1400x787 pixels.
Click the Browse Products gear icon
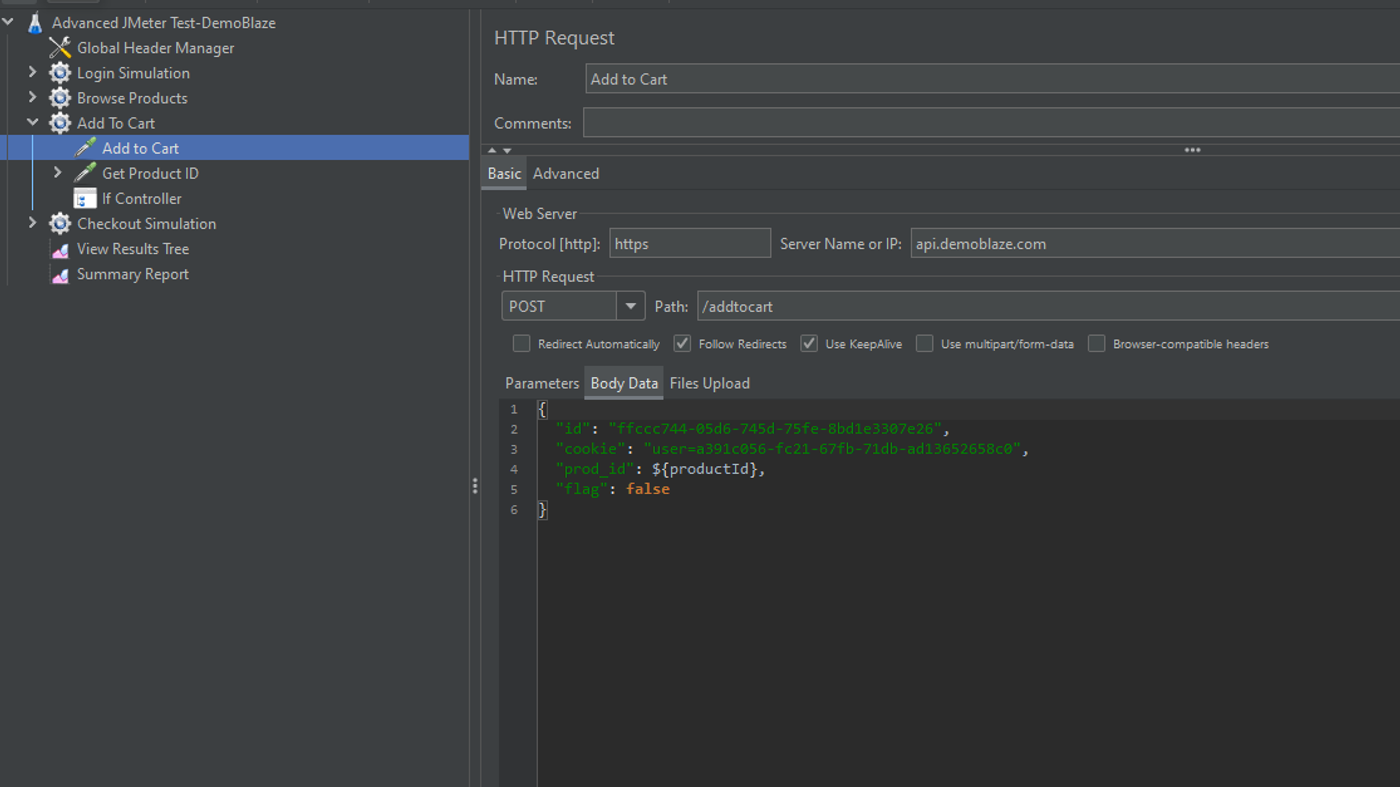tap(60, 98)
